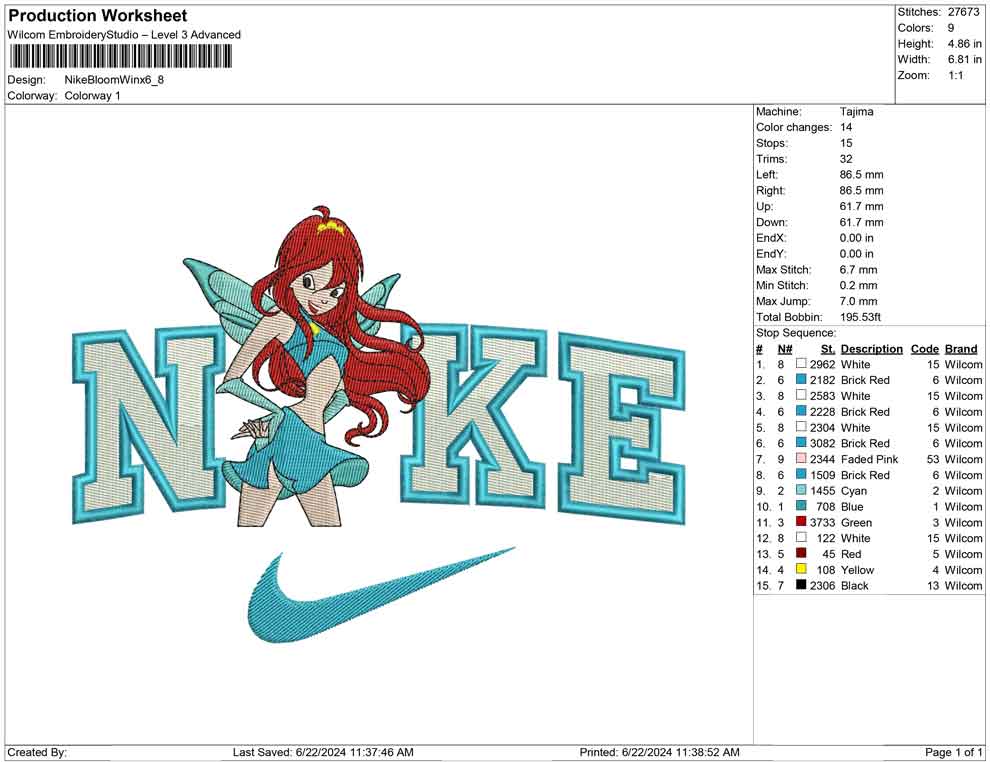This screenshot has width=990, height=762.
Task: Click the "Printed: 6/22/2024 11:38:52 AM" footer text
Action: (x=659, y=752)
